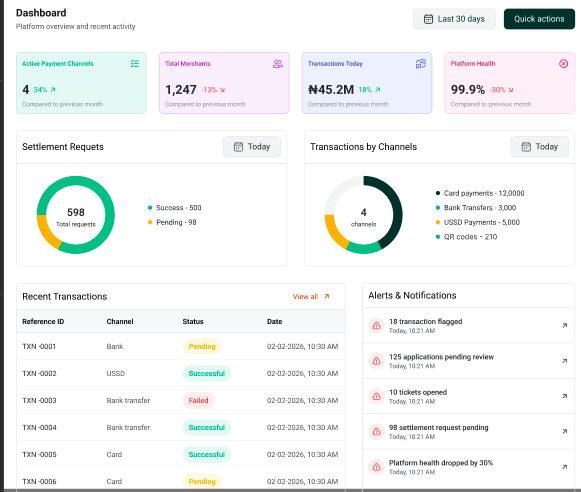Open arrow for 18 transaction flagged alert
This screenshot has height=492, width=581.
[x=565, y=325]
